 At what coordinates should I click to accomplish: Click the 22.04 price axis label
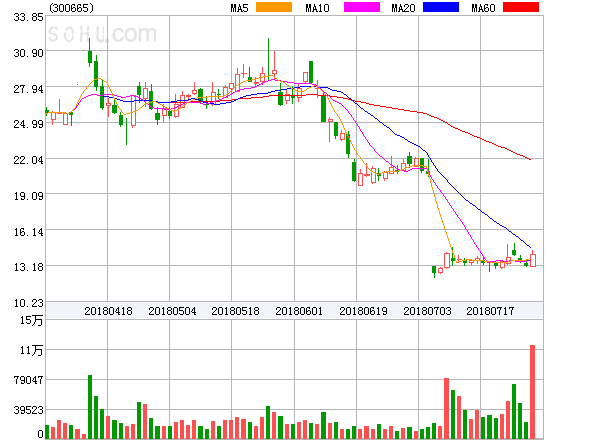(28, 160)
